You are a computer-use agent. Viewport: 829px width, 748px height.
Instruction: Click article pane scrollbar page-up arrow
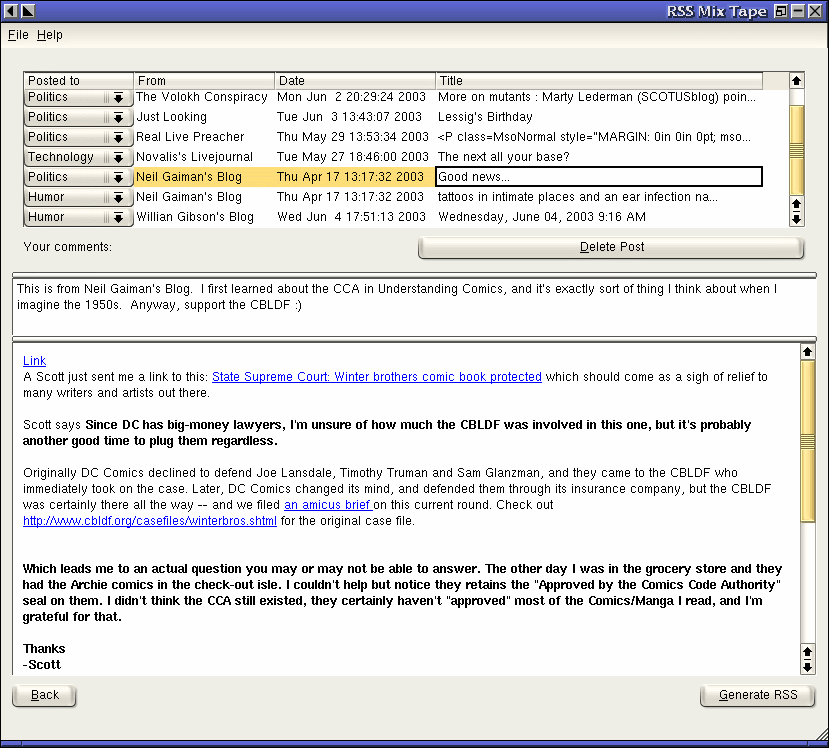point(807,652)
